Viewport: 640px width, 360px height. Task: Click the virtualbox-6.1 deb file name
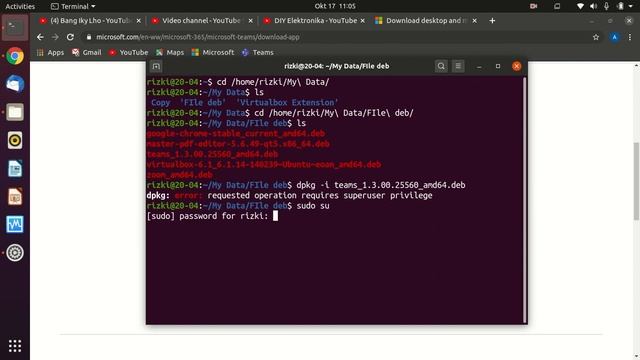[264, 164]
